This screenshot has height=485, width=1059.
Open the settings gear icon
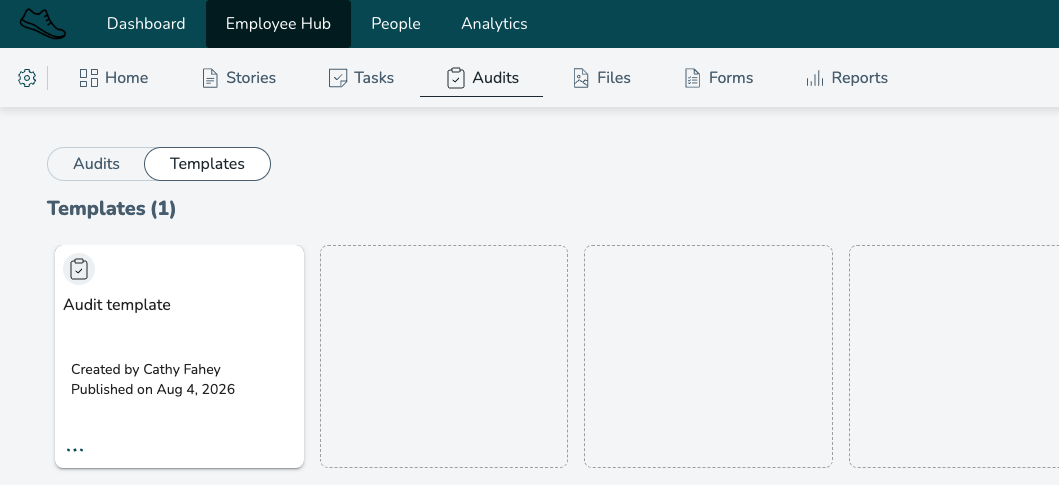[26, 78]
